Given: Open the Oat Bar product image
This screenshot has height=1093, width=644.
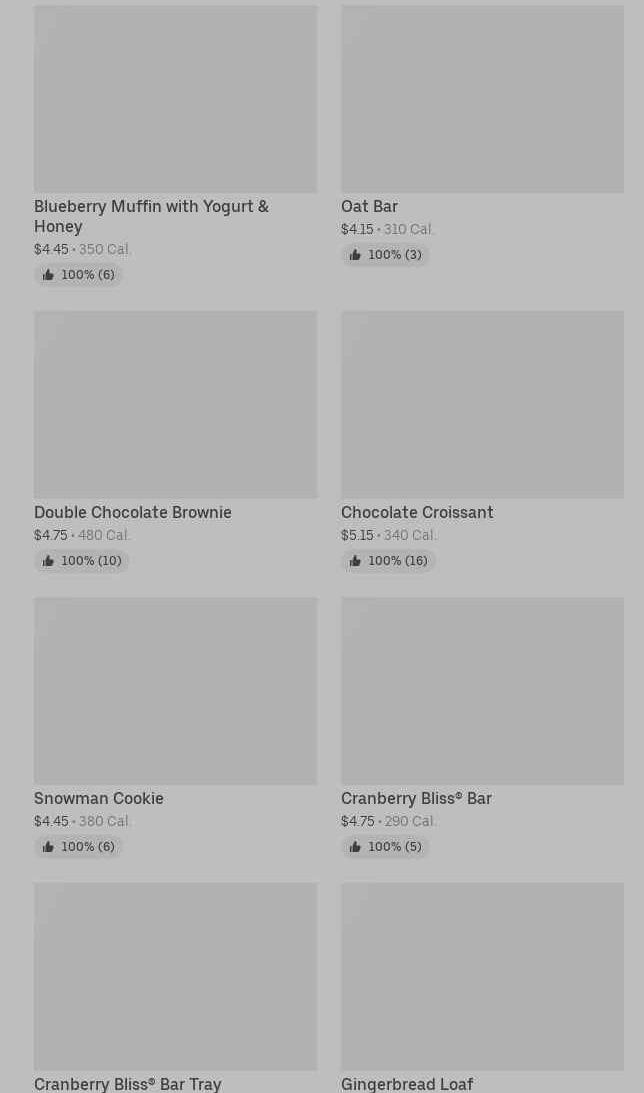Looking at the screenshot, I should click(x=482, y=99).
